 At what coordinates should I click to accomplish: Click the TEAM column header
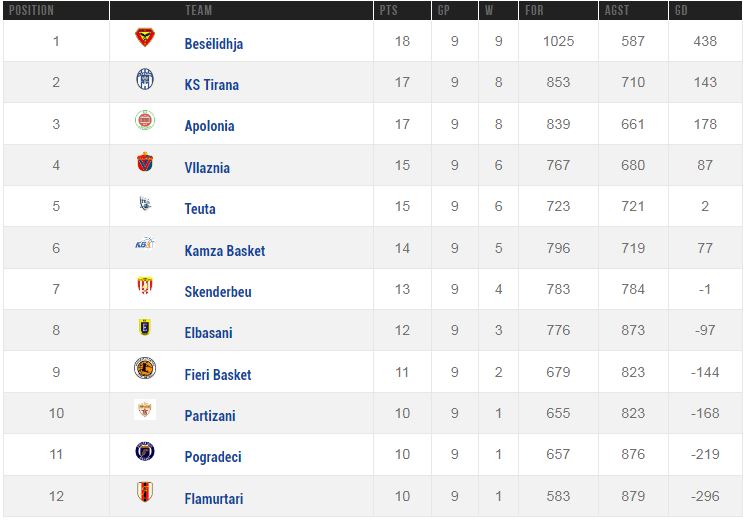[198, 11]
